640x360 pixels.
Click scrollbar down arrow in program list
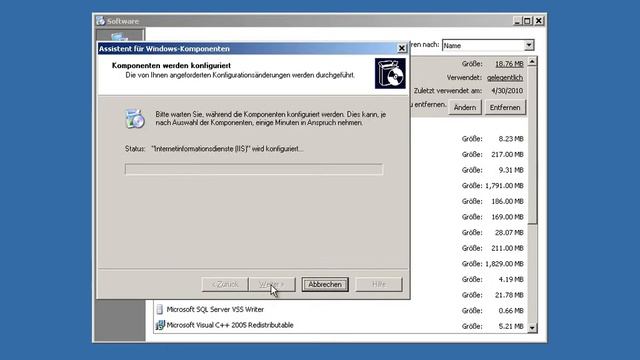532,328
